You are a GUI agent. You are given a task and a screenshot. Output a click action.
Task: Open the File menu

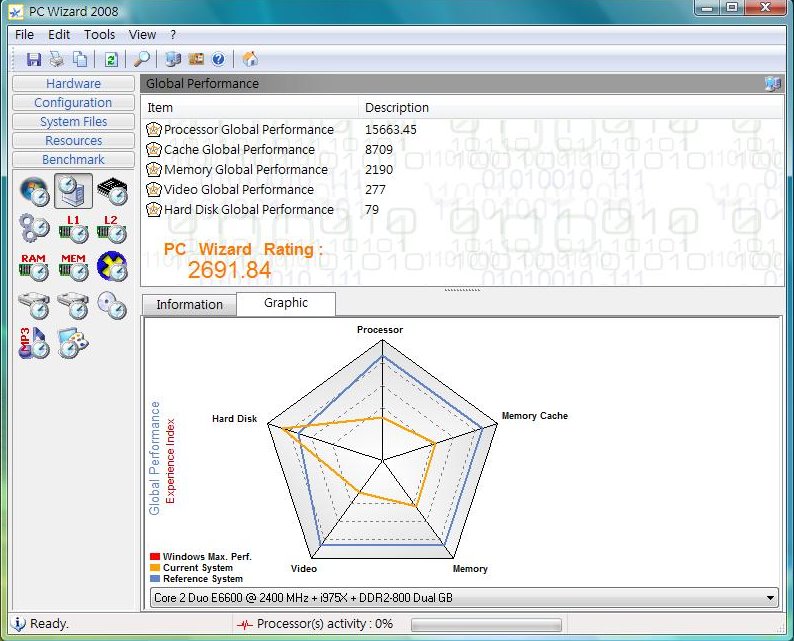(x=24, y=34)
